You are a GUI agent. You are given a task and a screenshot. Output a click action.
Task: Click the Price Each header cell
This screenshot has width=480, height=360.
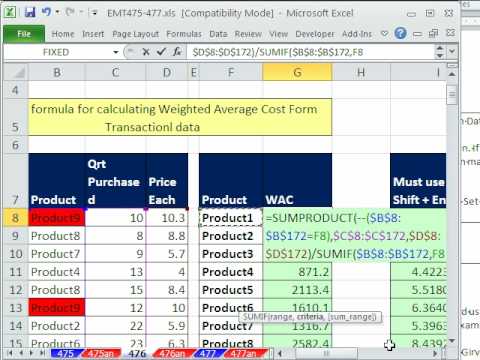coord(167,181)
